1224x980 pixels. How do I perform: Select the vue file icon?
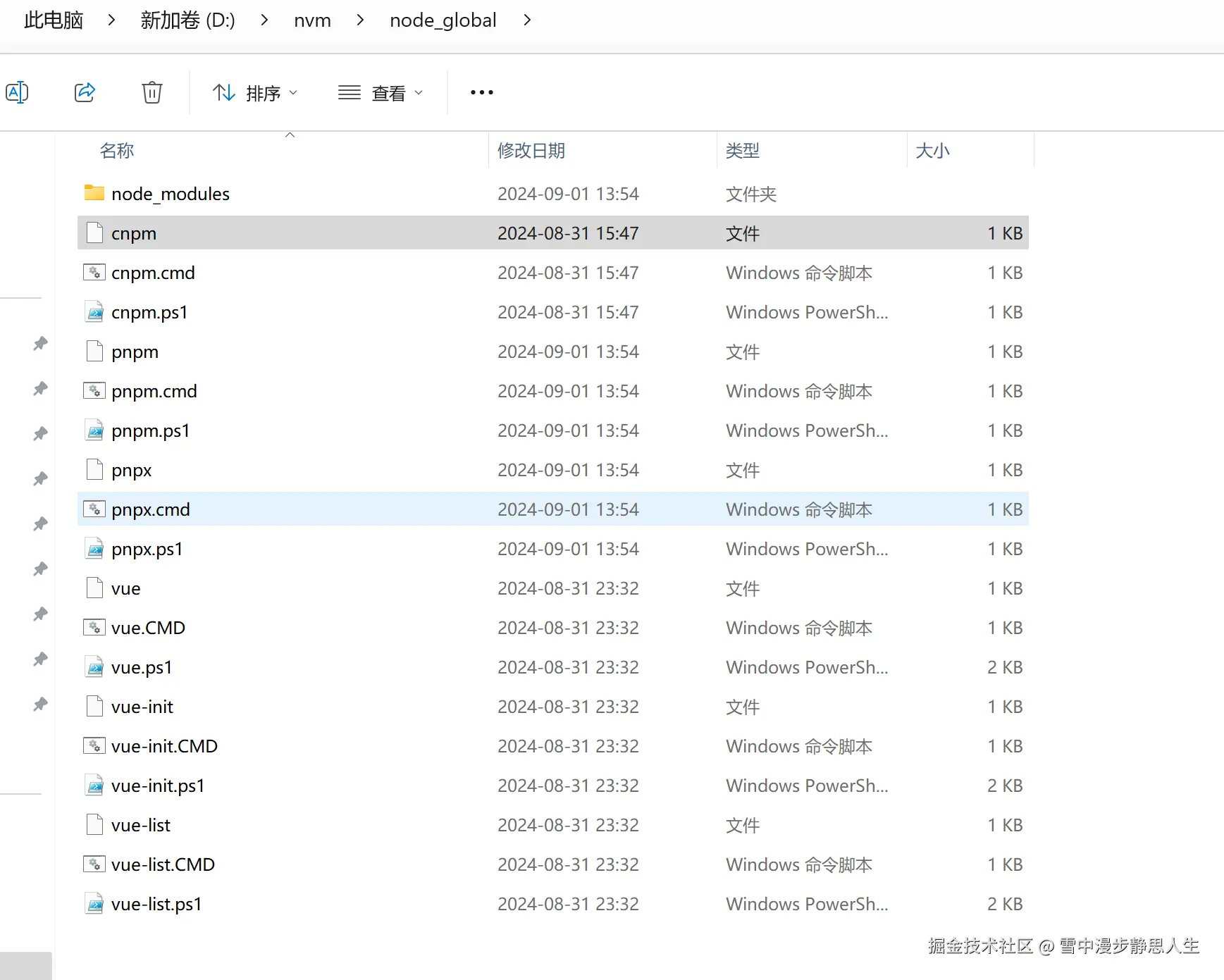[94, 588]
